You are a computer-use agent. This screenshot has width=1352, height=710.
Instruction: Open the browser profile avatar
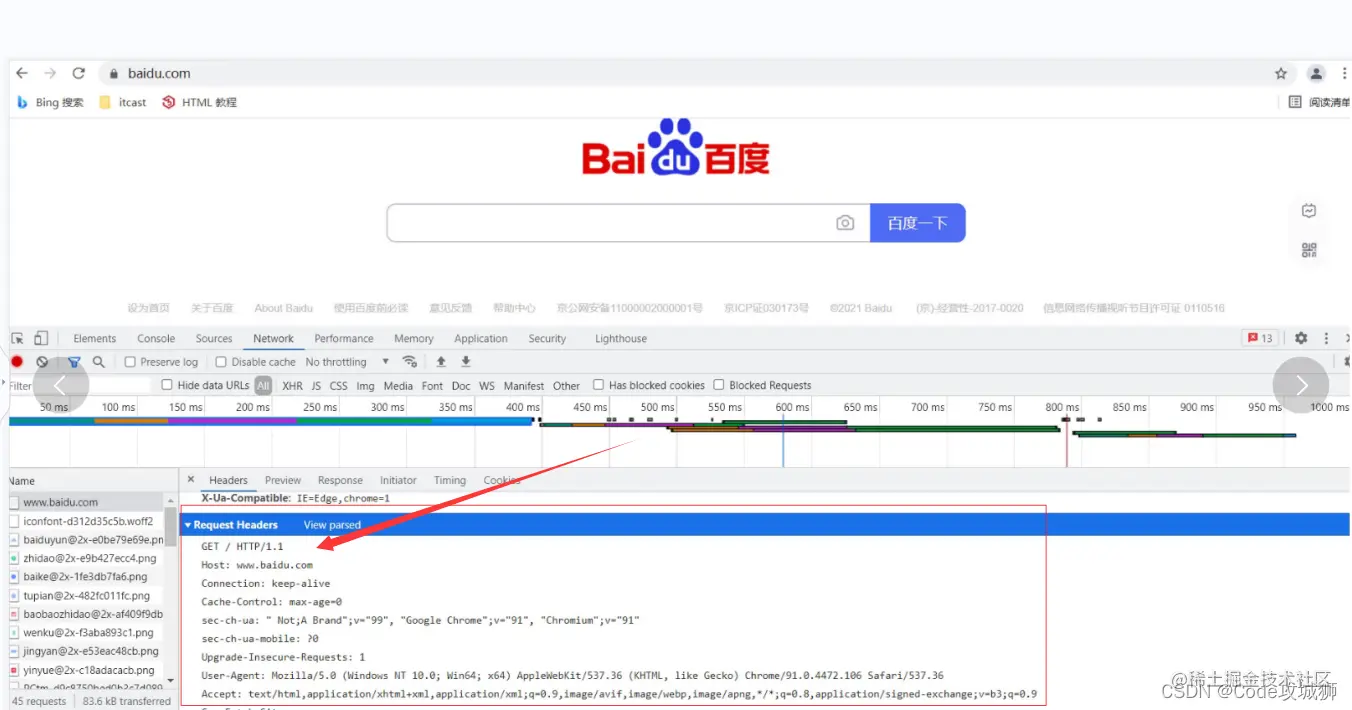pos(1317,73)
